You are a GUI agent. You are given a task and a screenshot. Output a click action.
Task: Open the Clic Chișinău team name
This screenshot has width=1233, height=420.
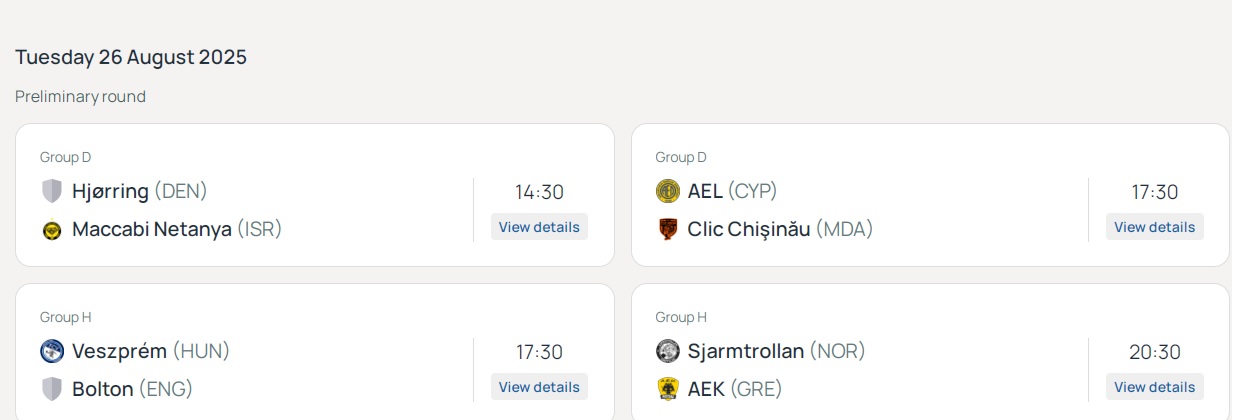(x=748, y=230)
